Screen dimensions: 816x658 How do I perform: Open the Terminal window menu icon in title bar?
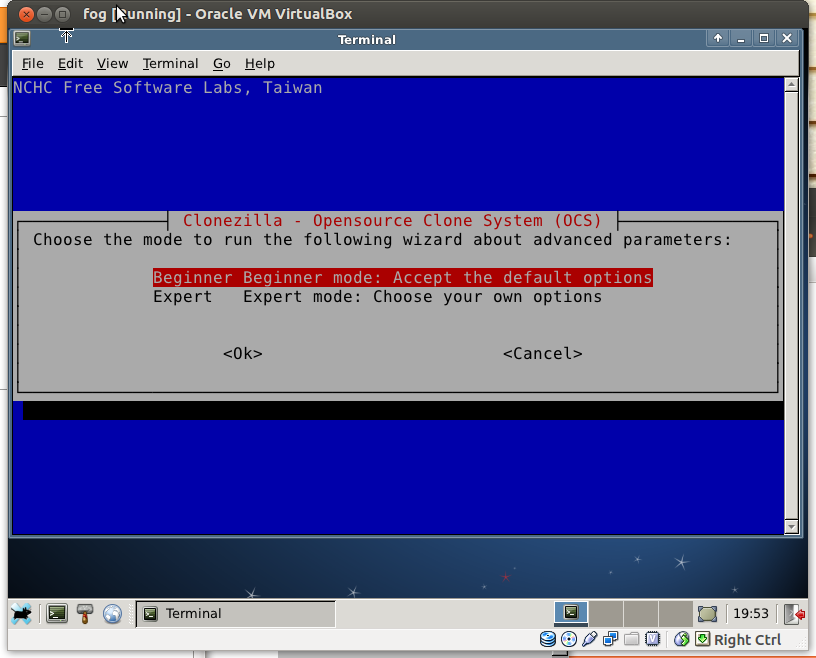pos(22,39)
